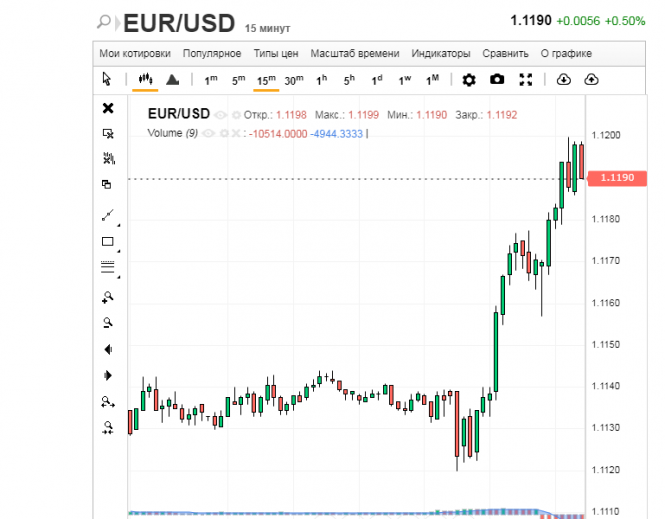Click the Откр.: 1.1198 open value

click(275, 115)
